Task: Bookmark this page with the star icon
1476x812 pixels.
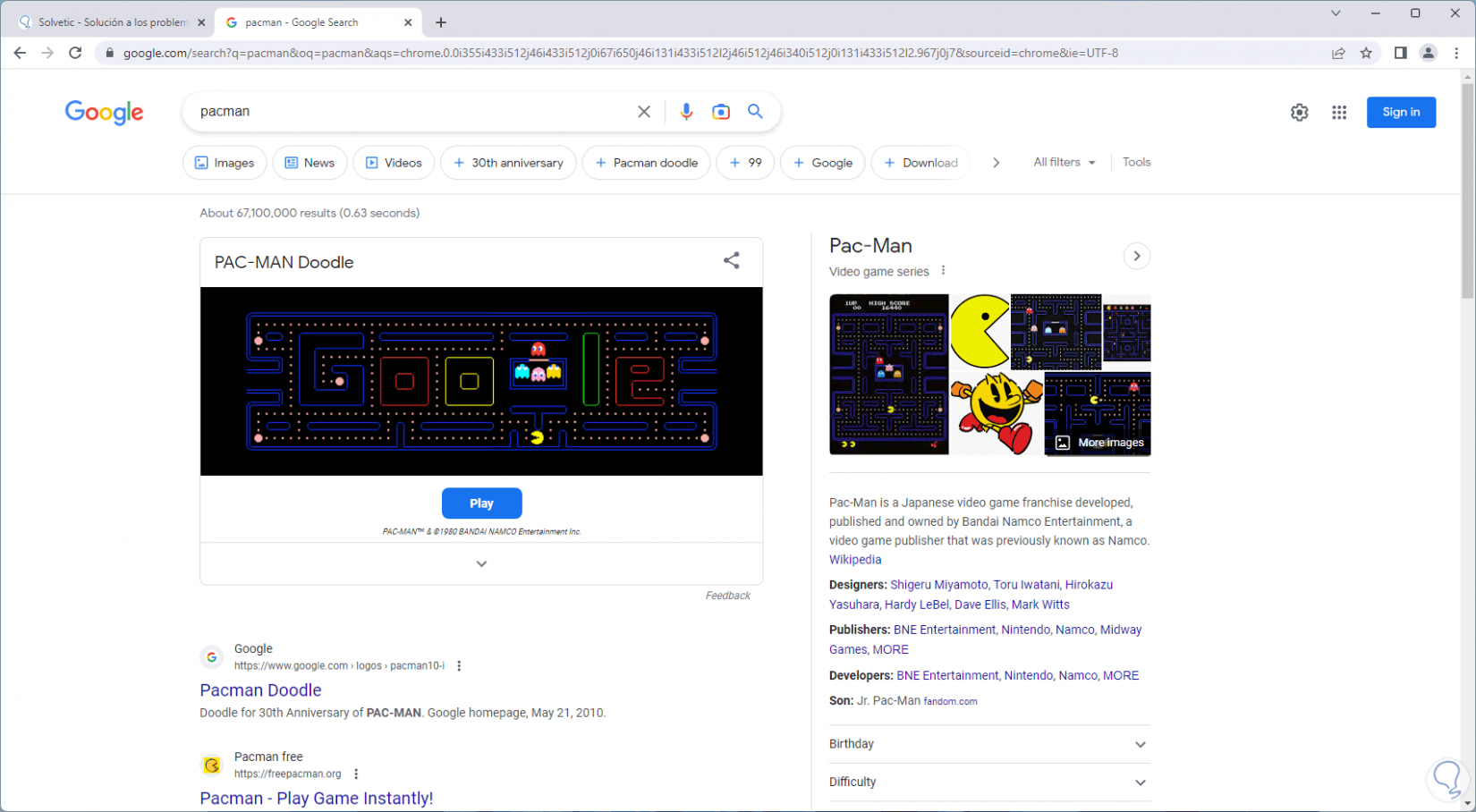Action: coord(1366,53)
